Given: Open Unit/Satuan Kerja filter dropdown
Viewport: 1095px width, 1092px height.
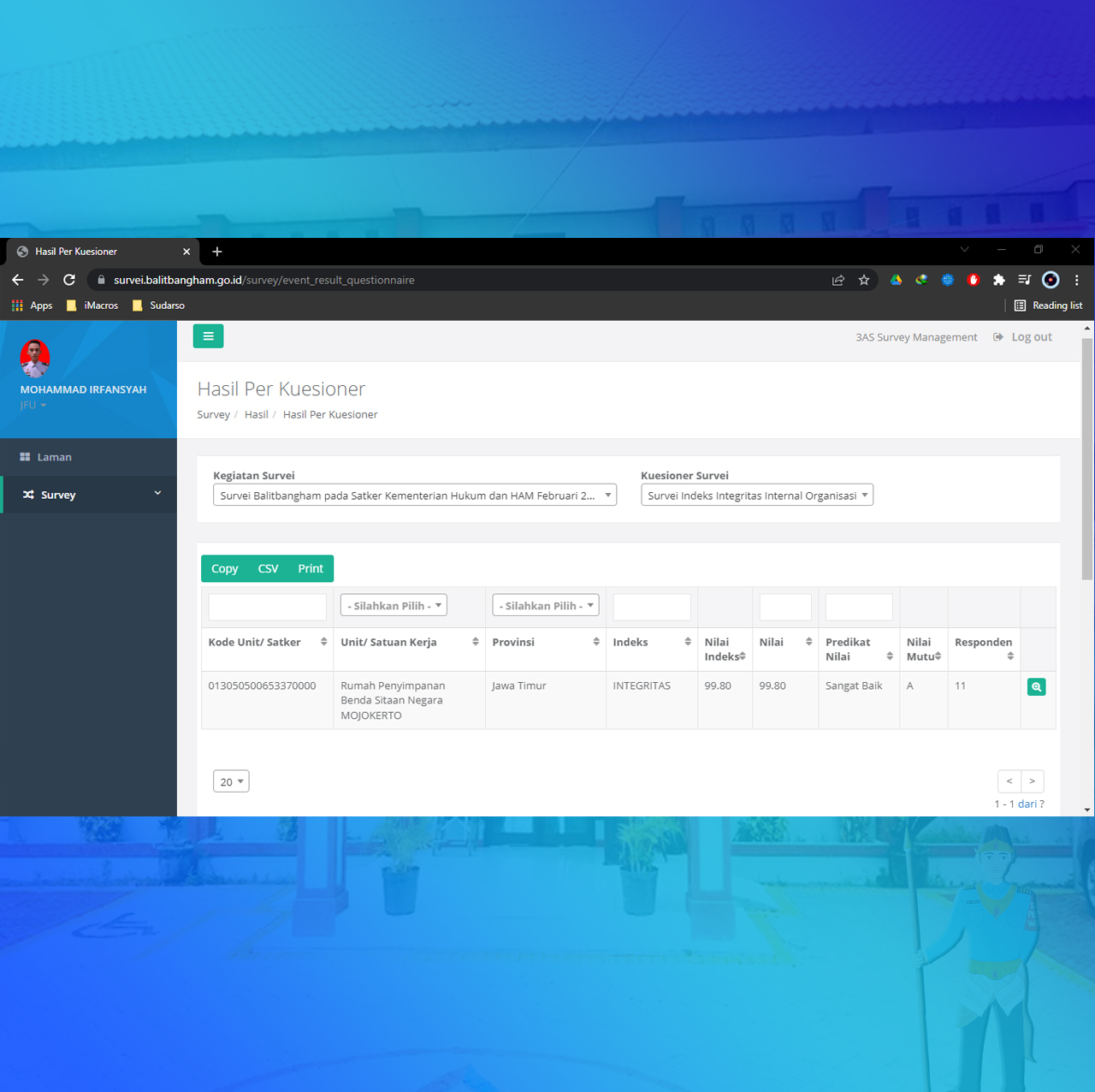Looking at the screenshot, I should [394, 605].
